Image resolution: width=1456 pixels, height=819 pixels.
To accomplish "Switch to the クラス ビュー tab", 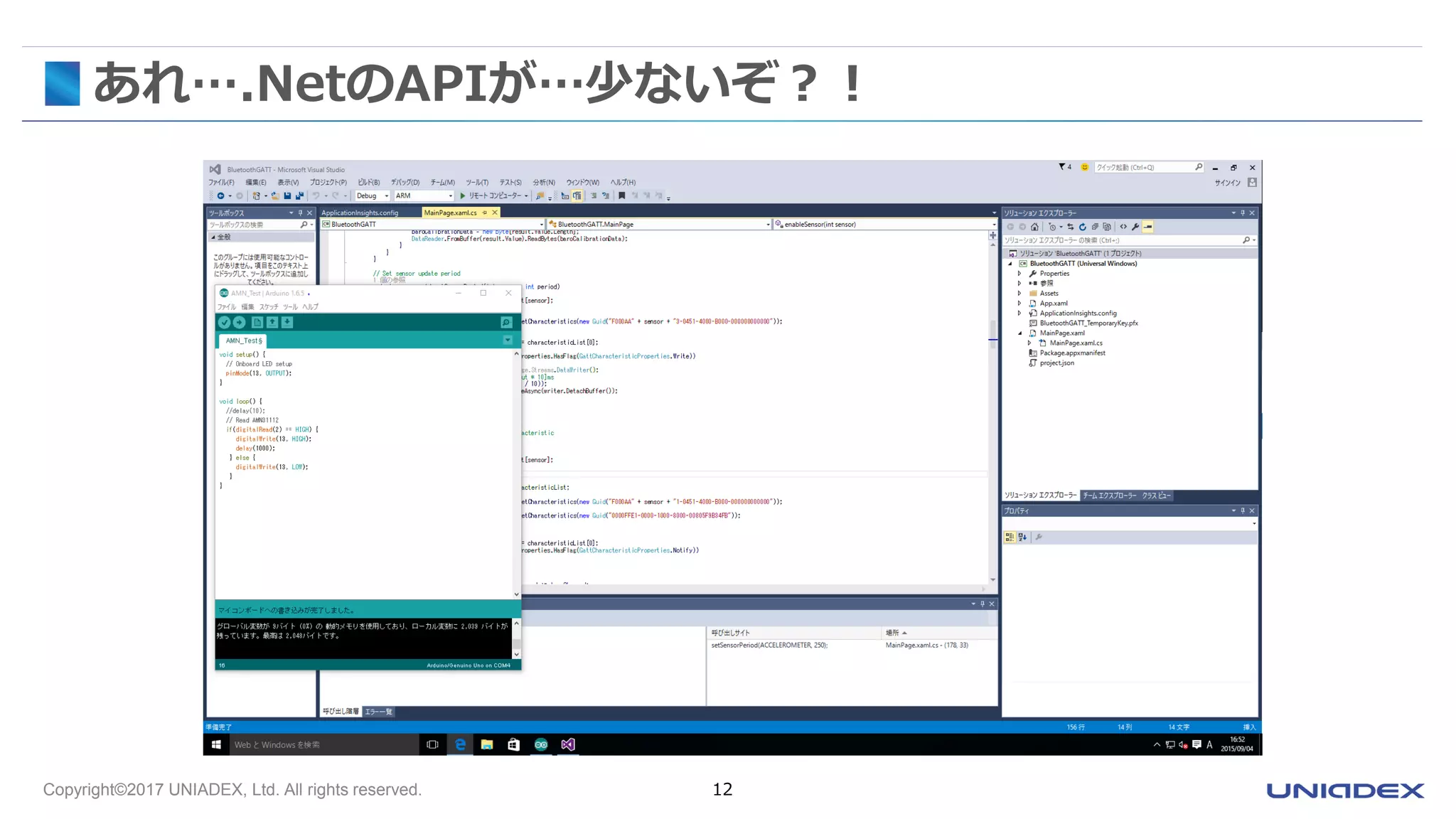I will coord(1156,496).
